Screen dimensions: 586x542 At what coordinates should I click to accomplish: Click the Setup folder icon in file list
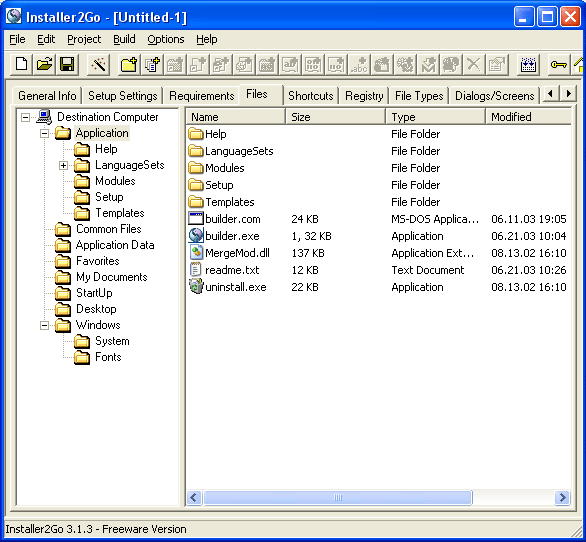(195, 185)
